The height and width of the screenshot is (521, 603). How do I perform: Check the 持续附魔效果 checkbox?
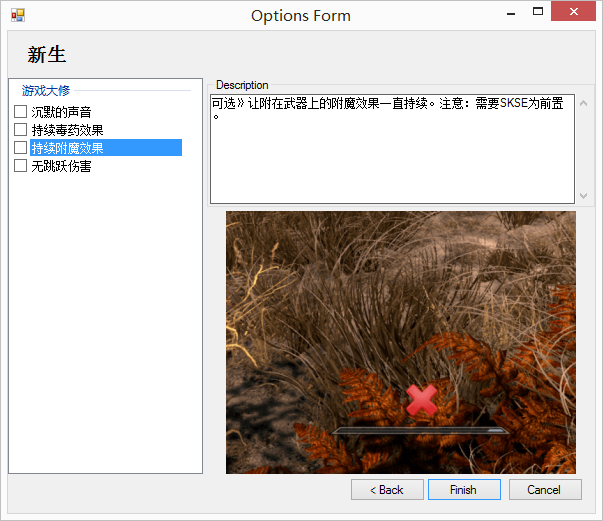(x=20, y=148)
